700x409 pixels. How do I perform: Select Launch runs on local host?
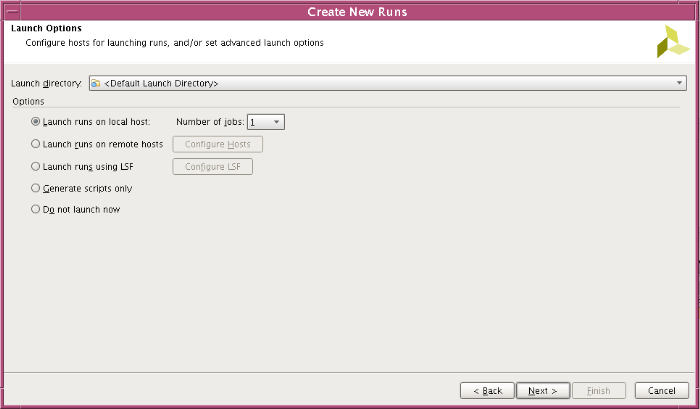pyautogui.click(x=37, y=122)
